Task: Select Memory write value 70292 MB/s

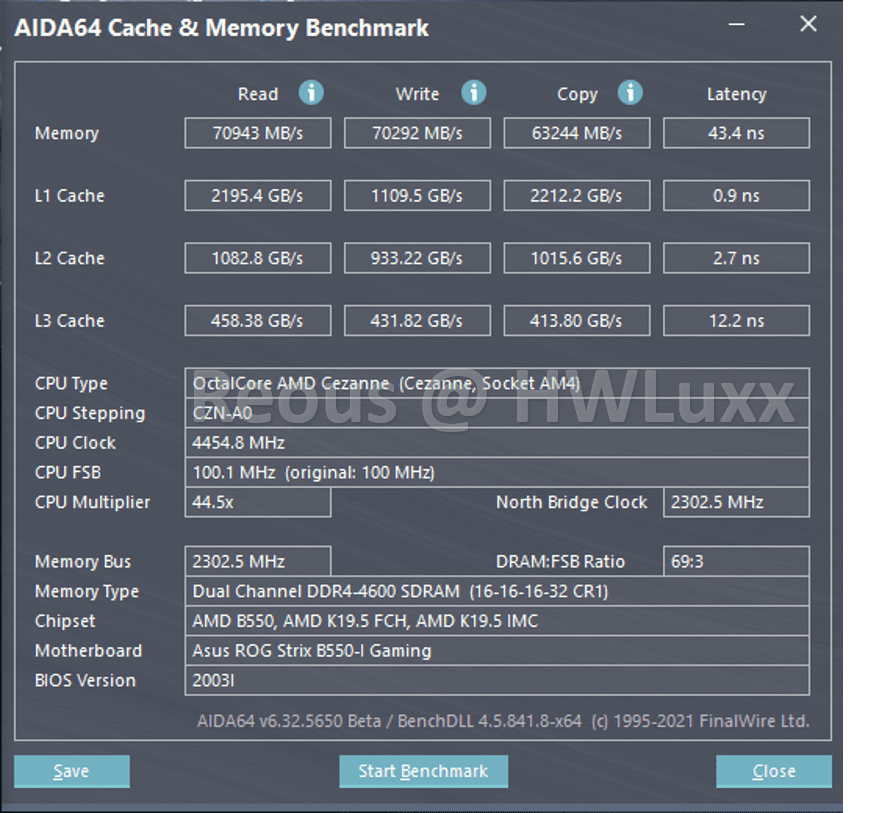Action: tap(417, 133)
